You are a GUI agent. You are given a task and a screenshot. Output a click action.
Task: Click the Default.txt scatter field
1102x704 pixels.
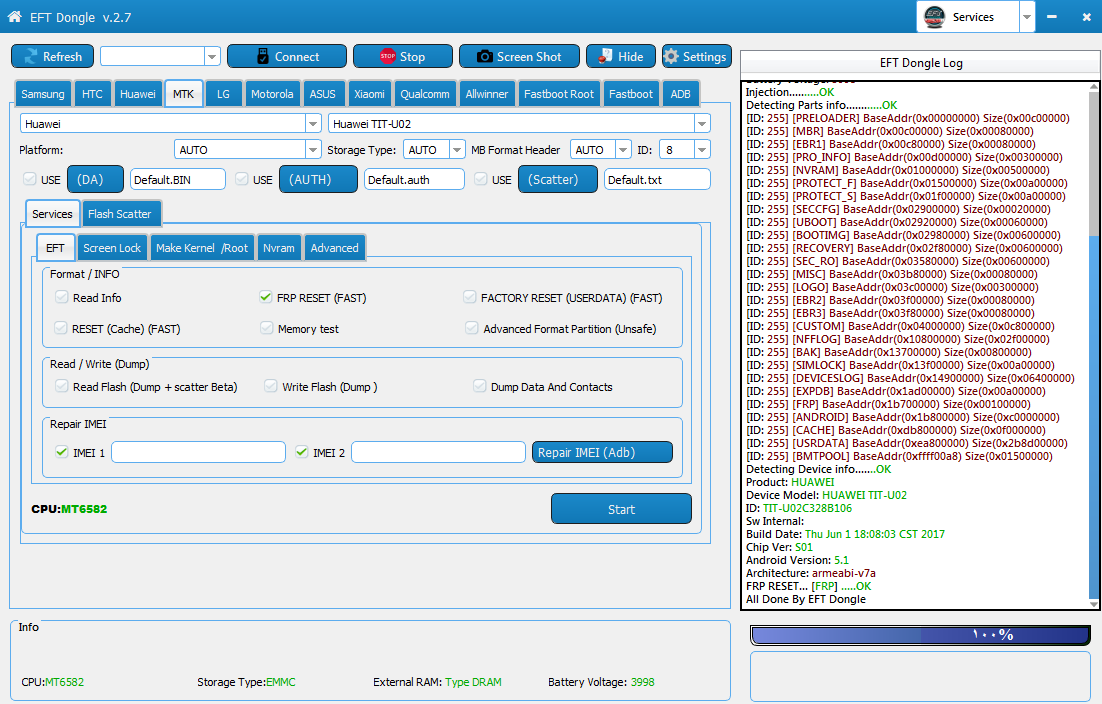pyautogui.click(x=657, y=179)
